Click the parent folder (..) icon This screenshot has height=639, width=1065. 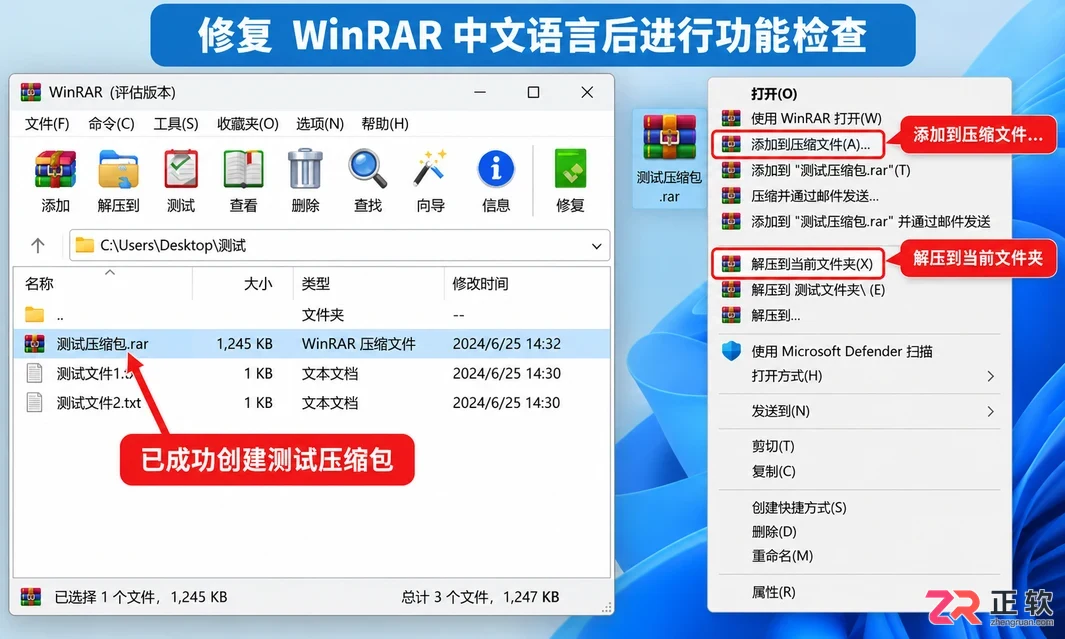(x=34, y=314)
